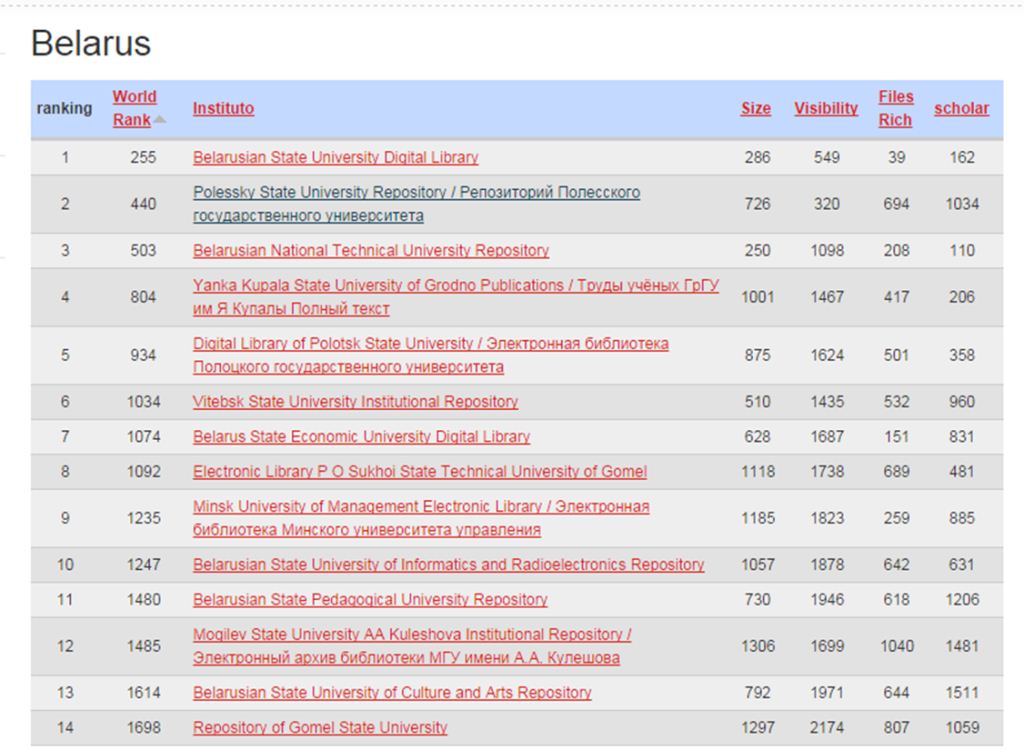Select world rank value 804
Image resolution: width=1024 pixels, height=750 pixels.
pos(143,297)
